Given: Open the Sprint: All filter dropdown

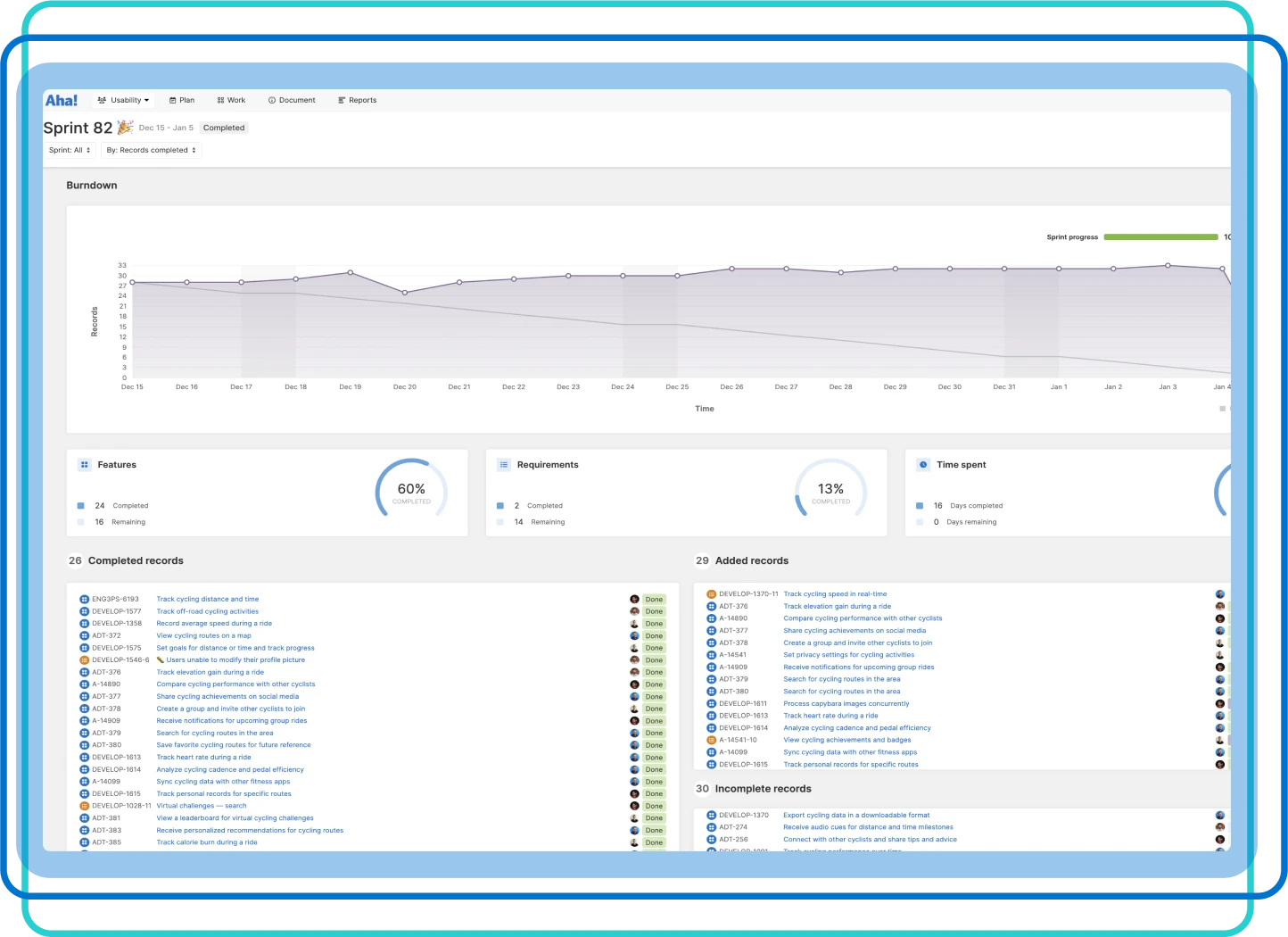Looking at the screenshot, I should click(x=70, y=150).
